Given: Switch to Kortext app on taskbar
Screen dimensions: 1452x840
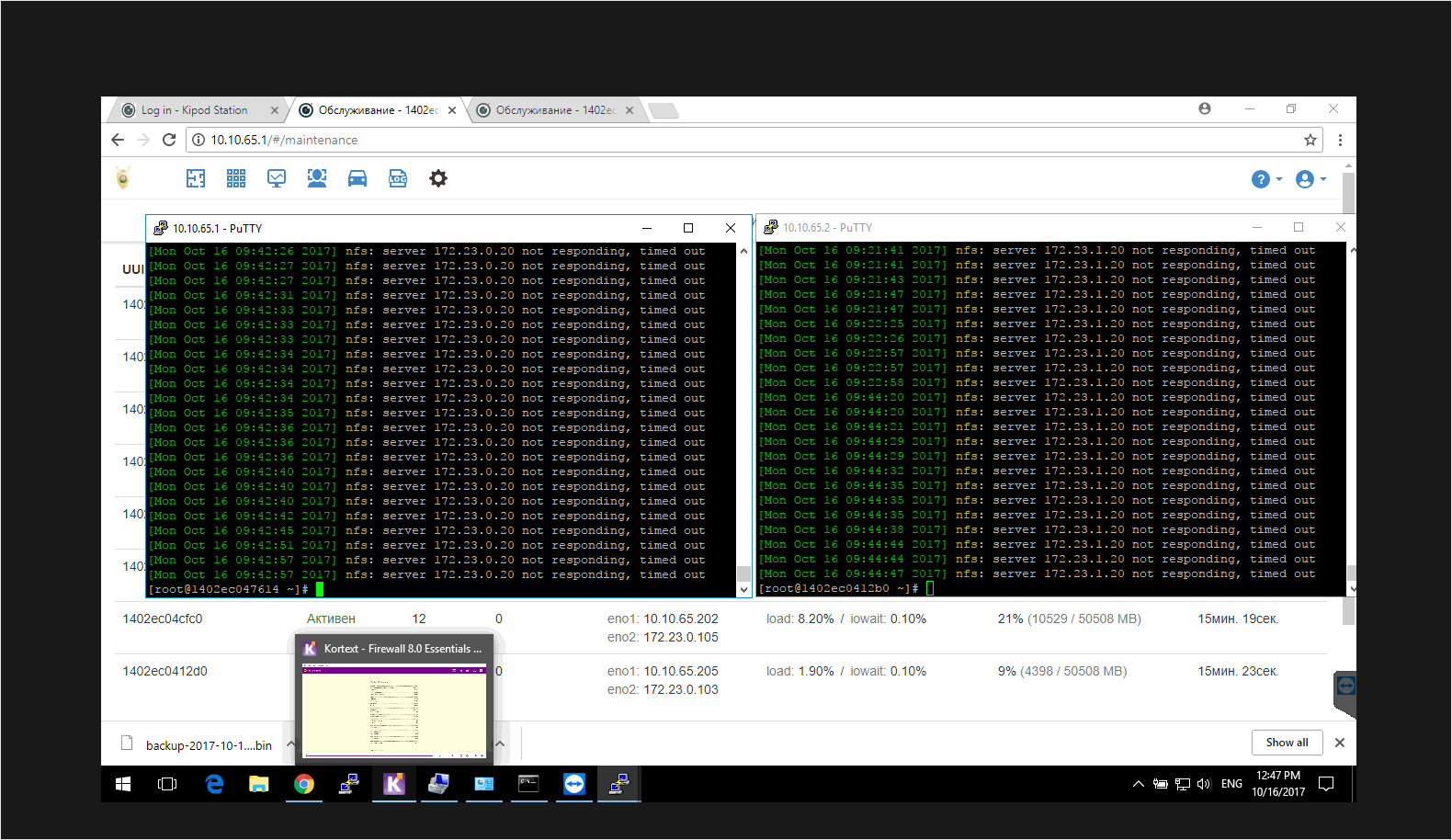Looking at the screenshot, I should pyautogui.click(x=394, y=784).
